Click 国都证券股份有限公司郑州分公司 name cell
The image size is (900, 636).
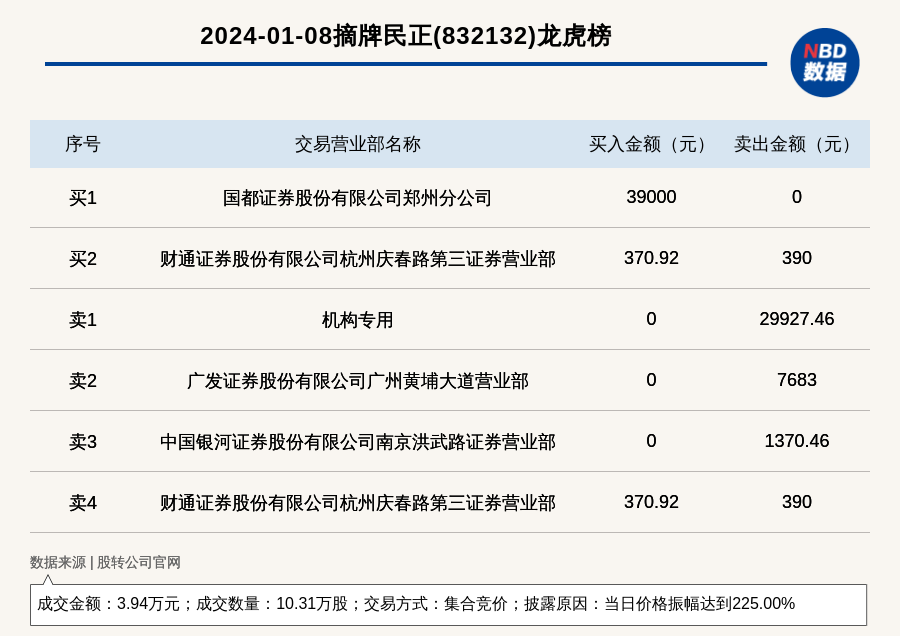coord(357,197)
